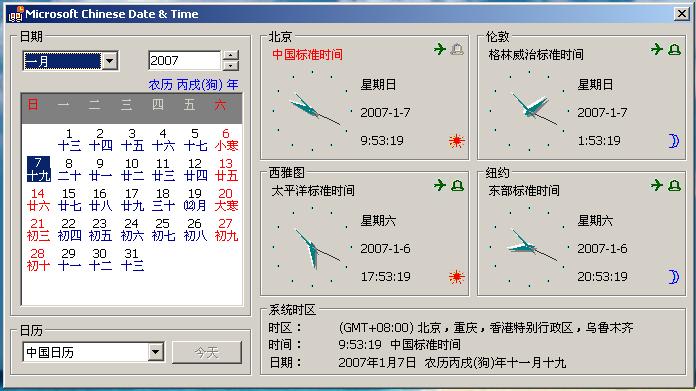Click inside the 2007 year field
This screenshot has width=696, height=391.
point(184,61)
